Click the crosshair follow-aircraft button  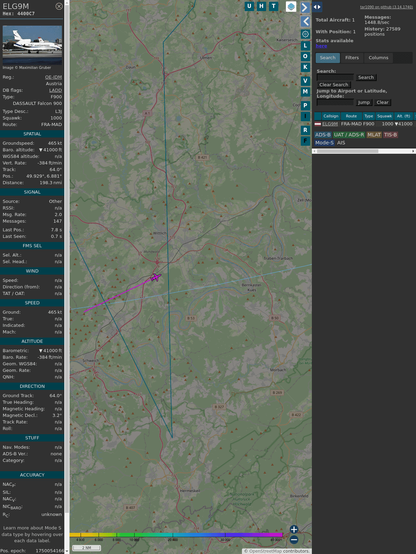(305, 34)
